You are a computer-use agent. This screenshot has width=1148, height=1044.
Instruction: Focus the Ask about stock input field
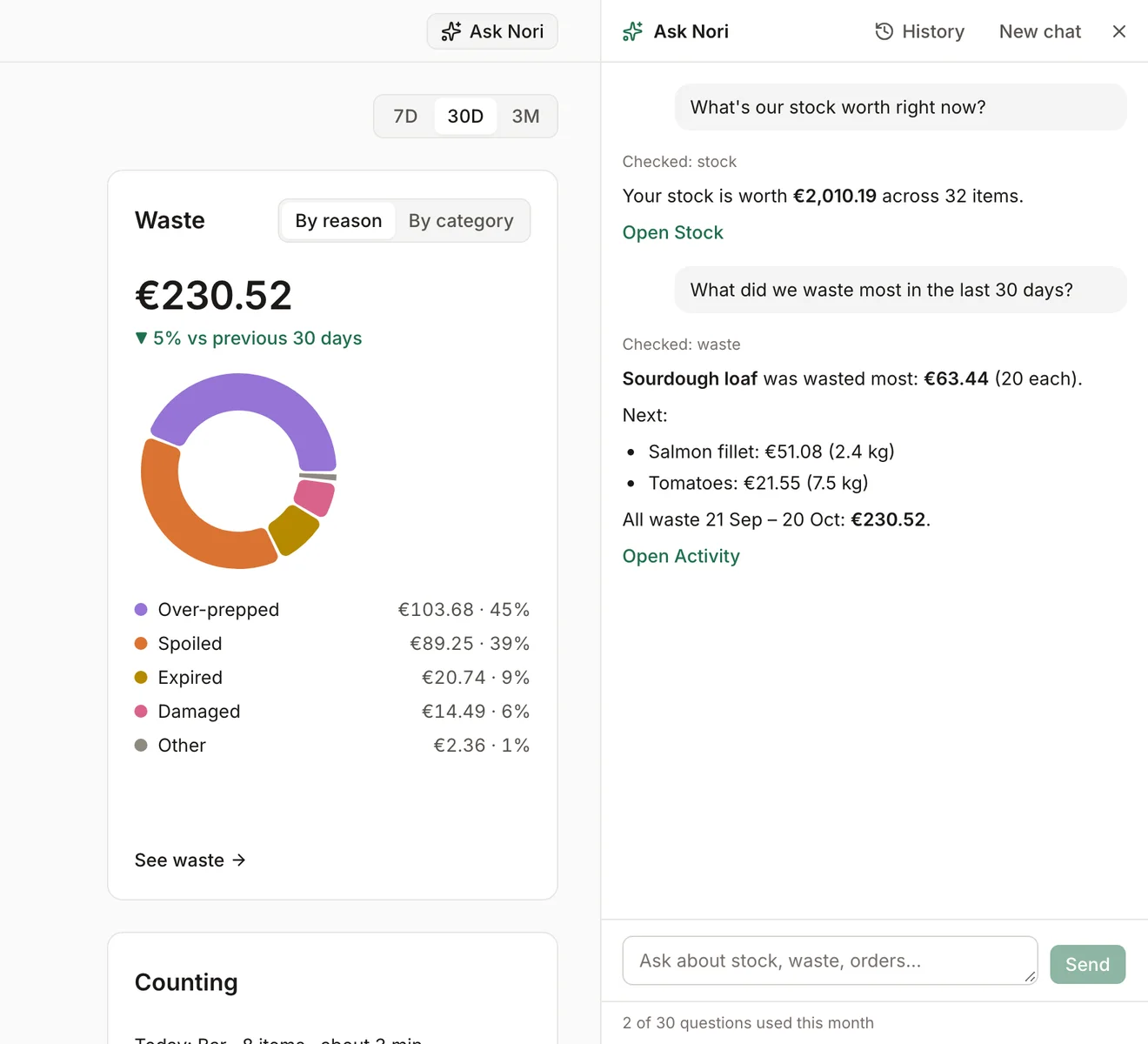pos(830,960)
